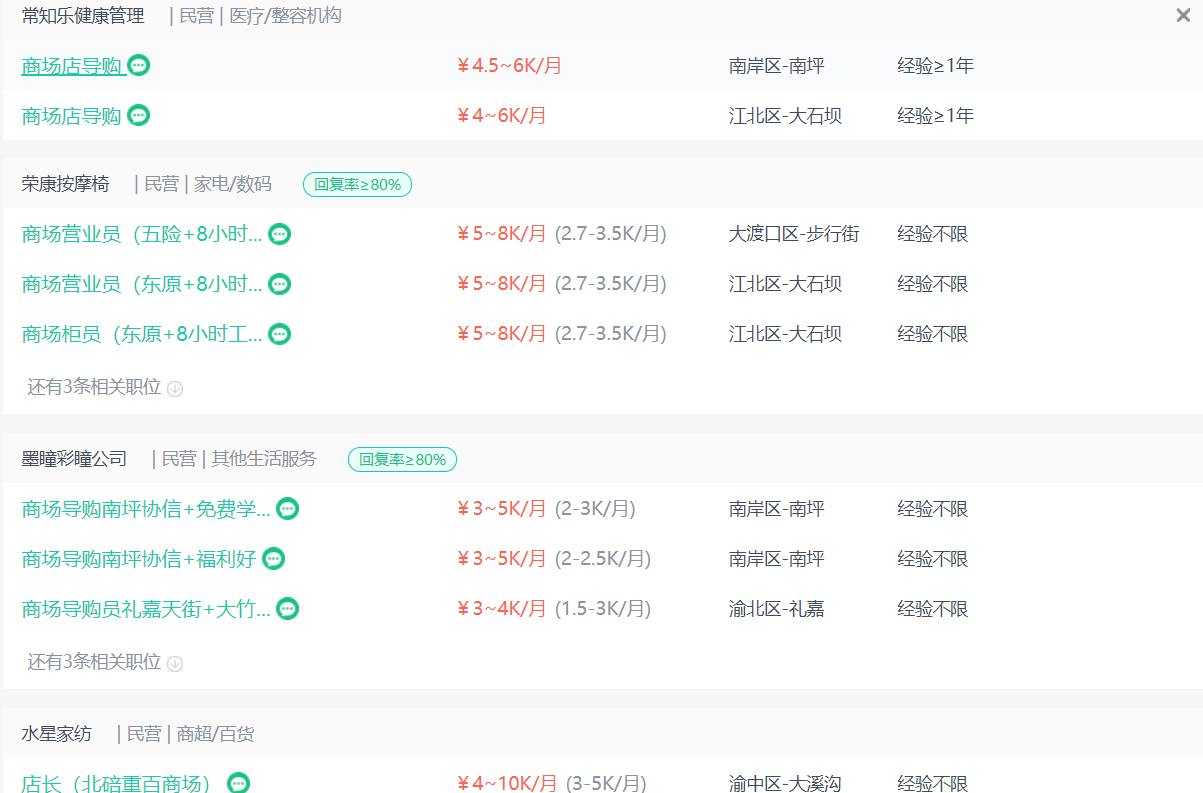The image size is (1203, 793).
Task: Open the 水星家纺 company page
Action: point(57,734)
